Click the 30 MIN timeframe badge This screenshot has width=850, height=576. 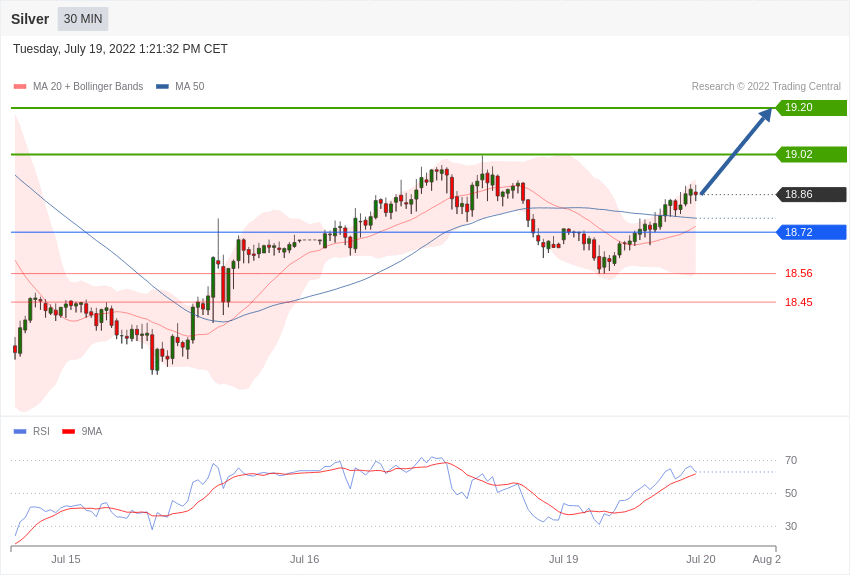[83, 19]
